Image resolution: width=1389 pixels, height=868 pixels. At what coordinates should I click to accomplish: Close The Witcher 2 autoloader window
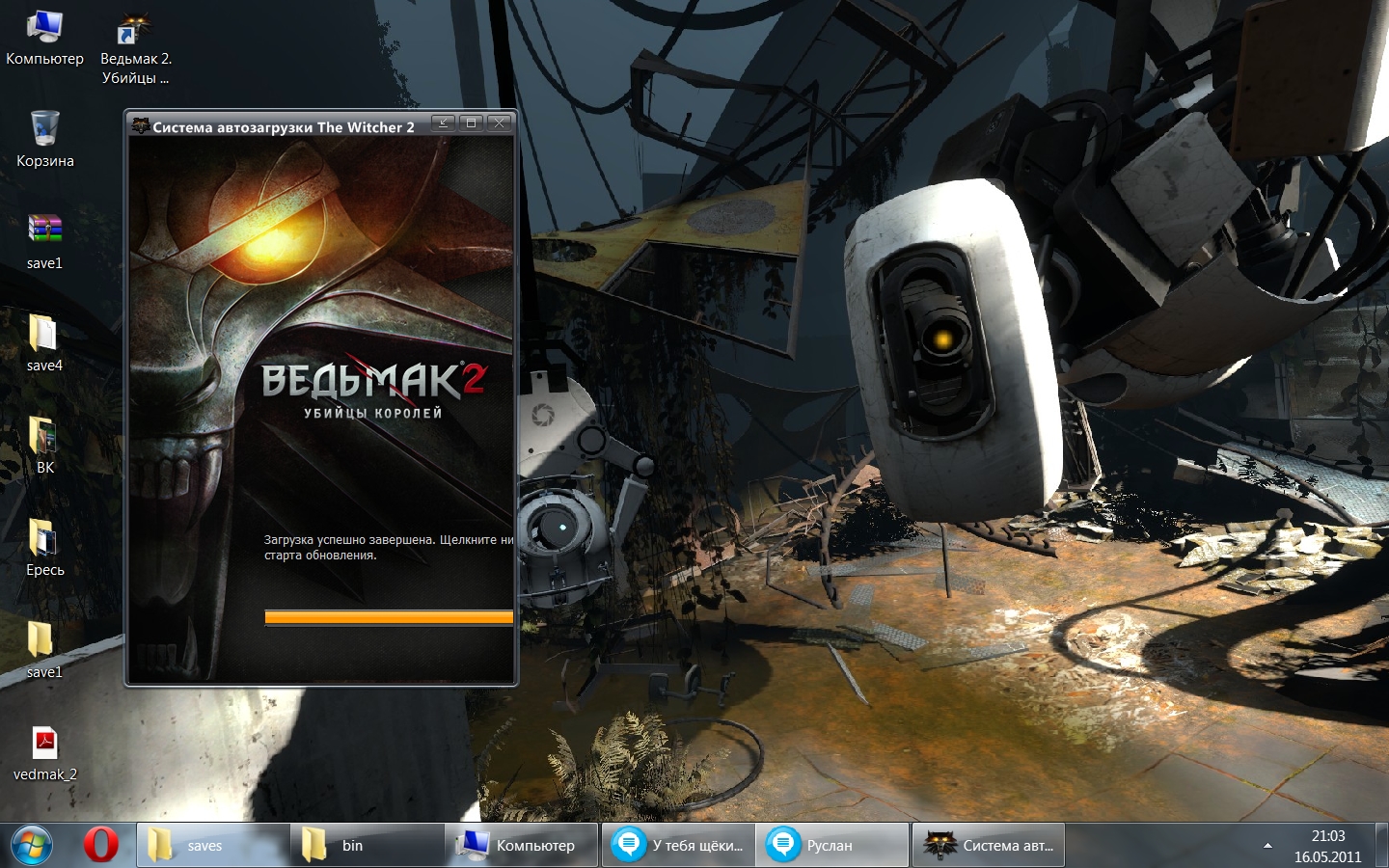tap(499, 122)
